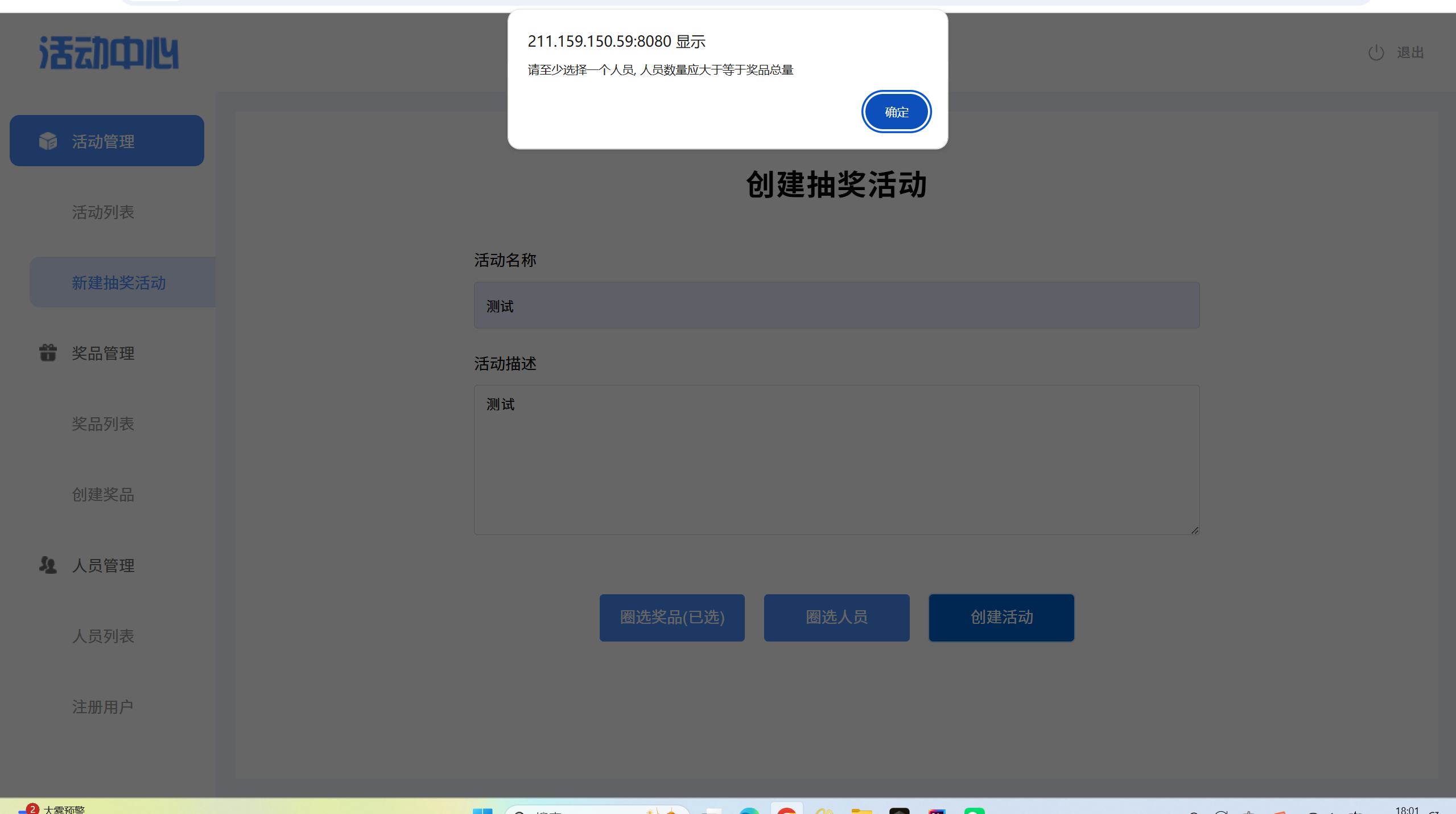Open 奖品列表 in sidebar
The height and width of the screenshot is (814, 1456).
[x=103, y=424]
